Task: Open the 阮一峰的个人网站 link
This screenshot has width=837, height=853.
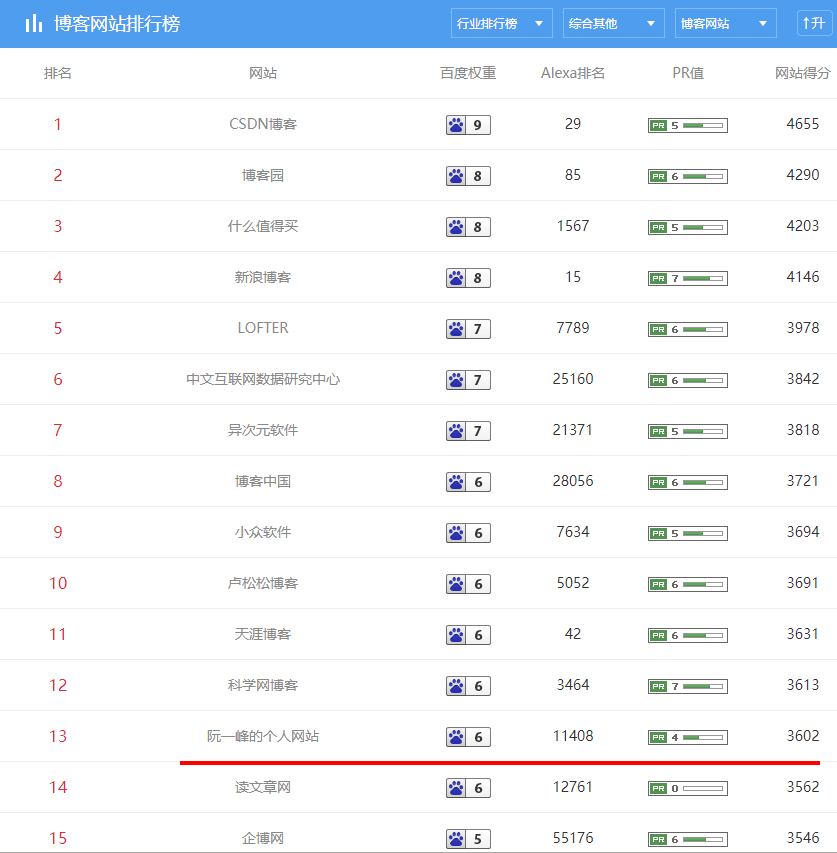Action: coord(263,736)
